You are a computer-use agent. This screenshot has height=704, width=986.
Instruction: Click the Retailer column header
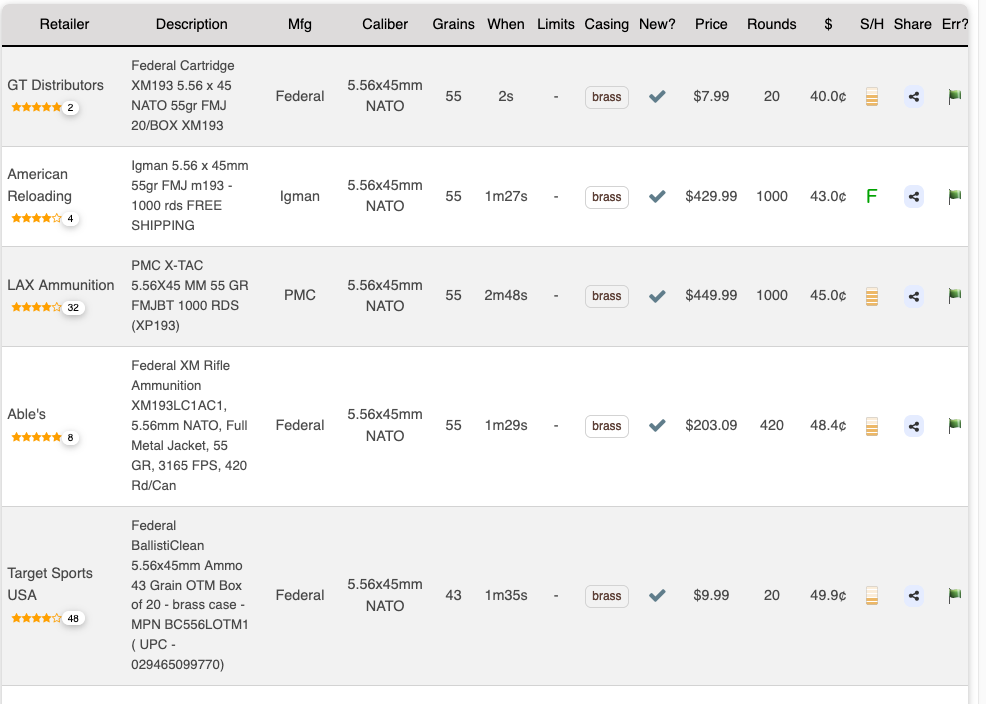64,24
